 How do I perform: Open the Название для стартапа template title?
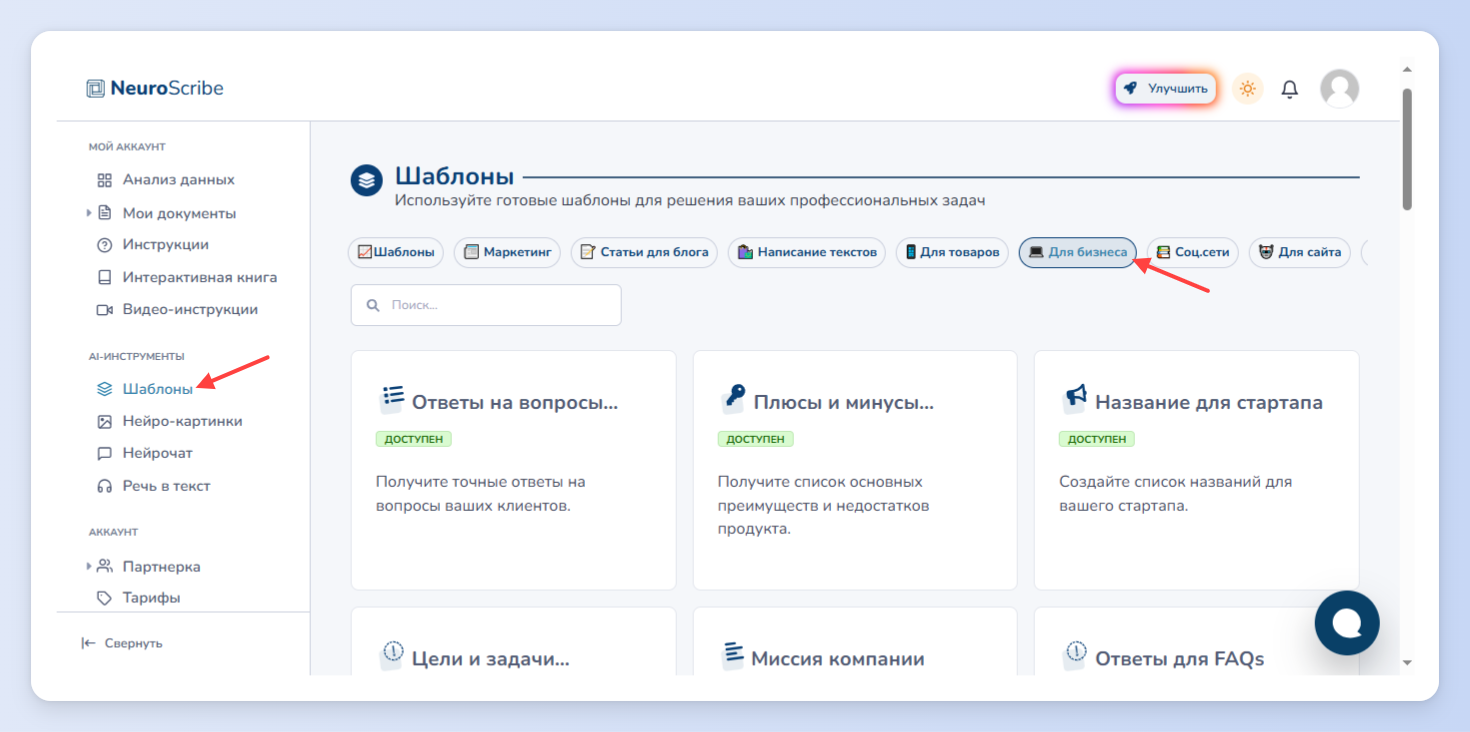click(x=1209, y=403)
